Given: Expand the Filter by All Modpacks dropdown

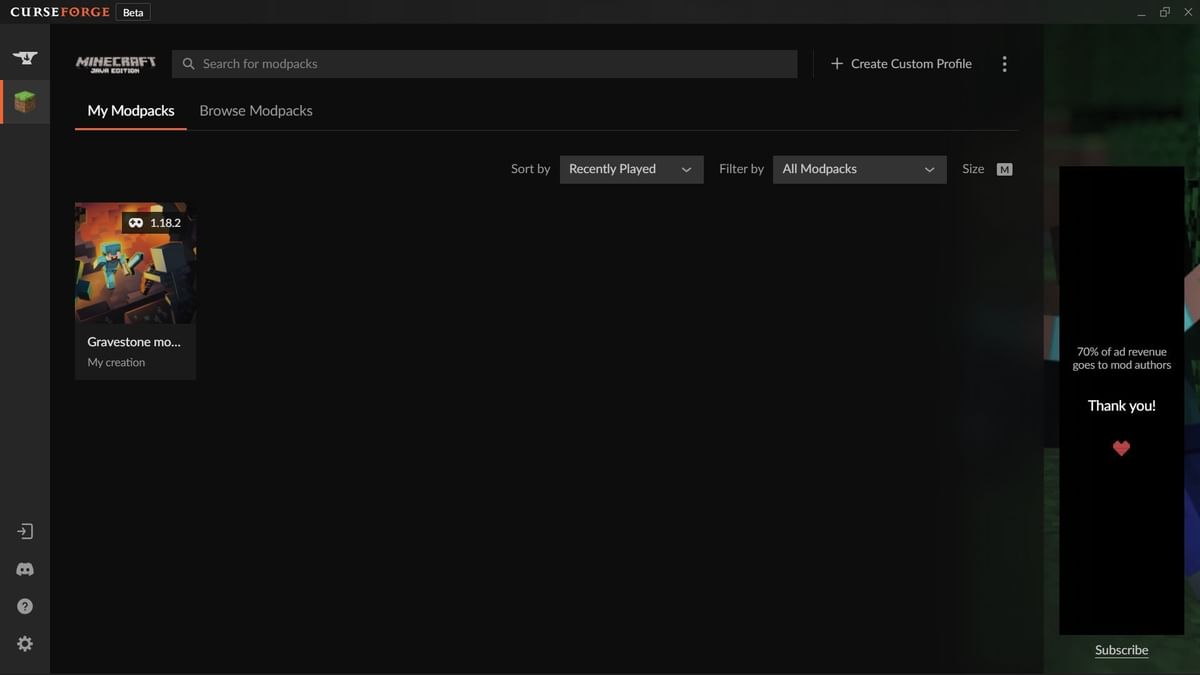Looking at the screenshot, I should pos(859,169).
